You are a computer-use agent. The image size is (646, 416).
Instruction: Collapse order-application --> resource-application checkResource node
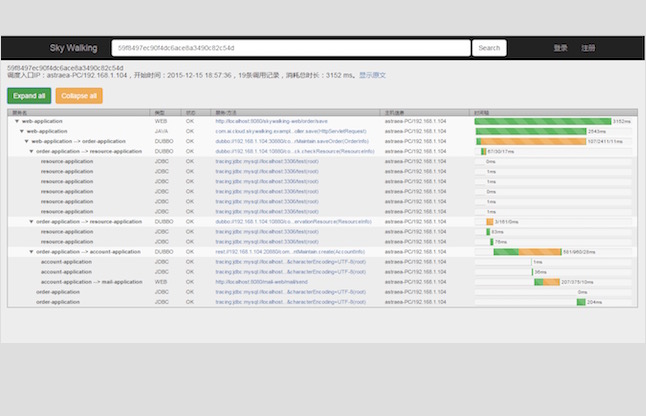tap(31, 151)
